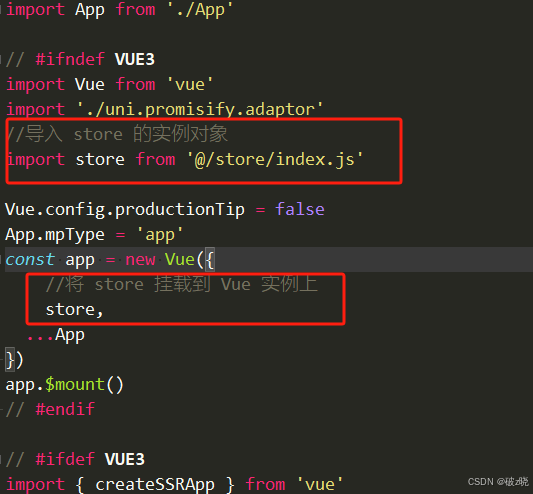Select '$mount' in app.$mount()
The width and height of the screenshot is (533, 494).
pyautogui.click(x=75, y=385)
